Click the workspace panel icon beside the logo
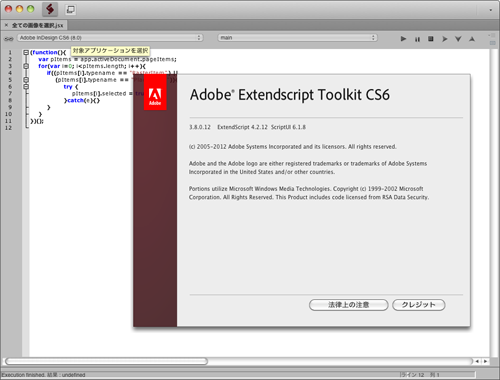Image resolution: width=500 pixels, height=380 pixels. [70, 10]
